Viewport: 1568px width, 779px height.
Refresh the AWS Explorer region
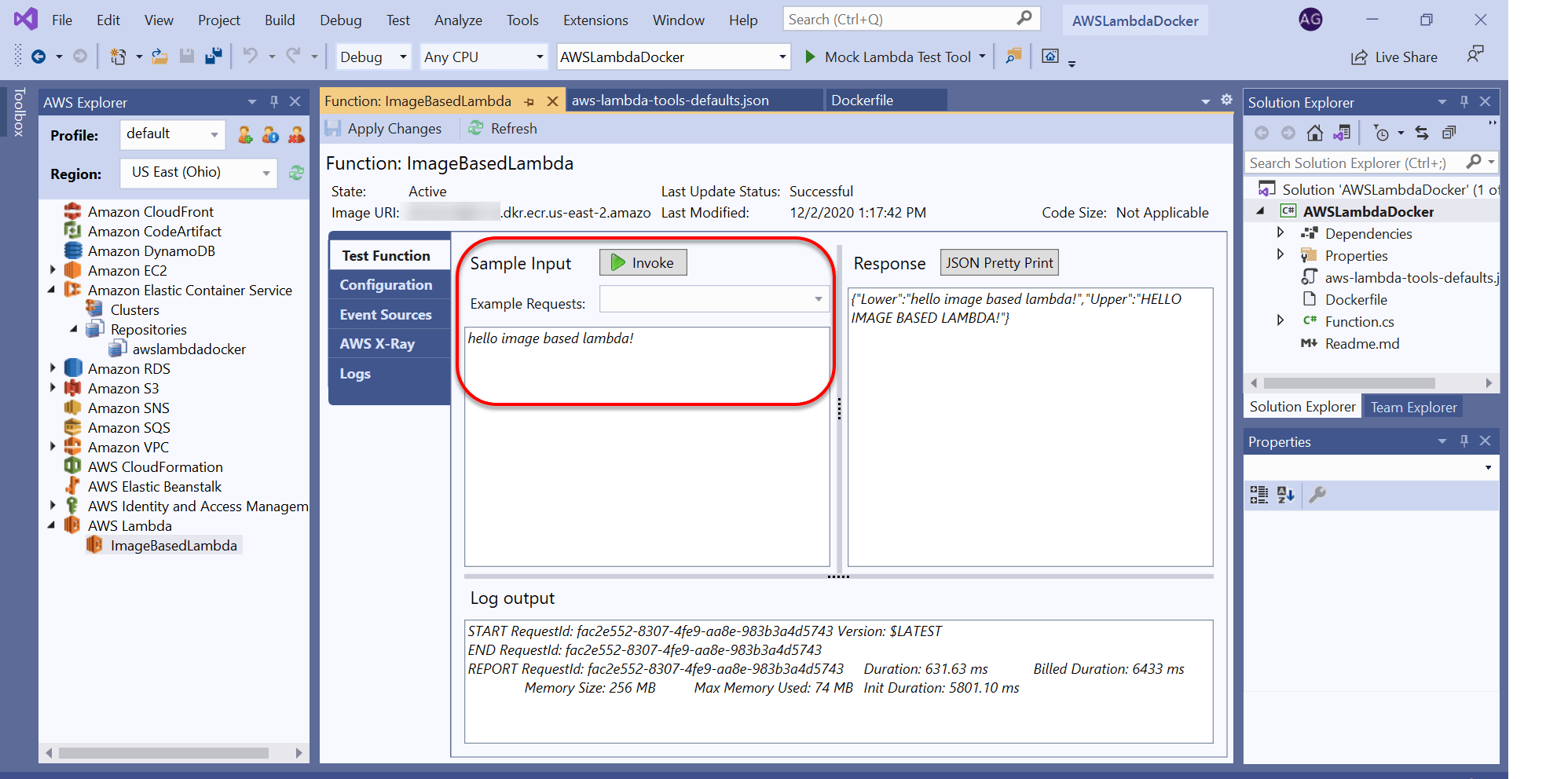[296, 173]
